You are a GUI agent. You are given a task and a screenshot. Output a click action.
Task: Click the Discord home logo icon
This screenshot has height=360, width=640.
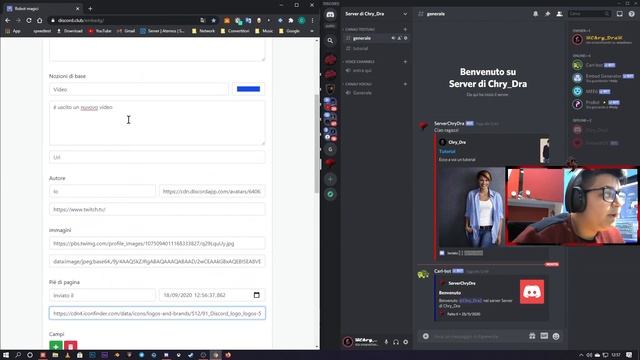coord(330,15)
